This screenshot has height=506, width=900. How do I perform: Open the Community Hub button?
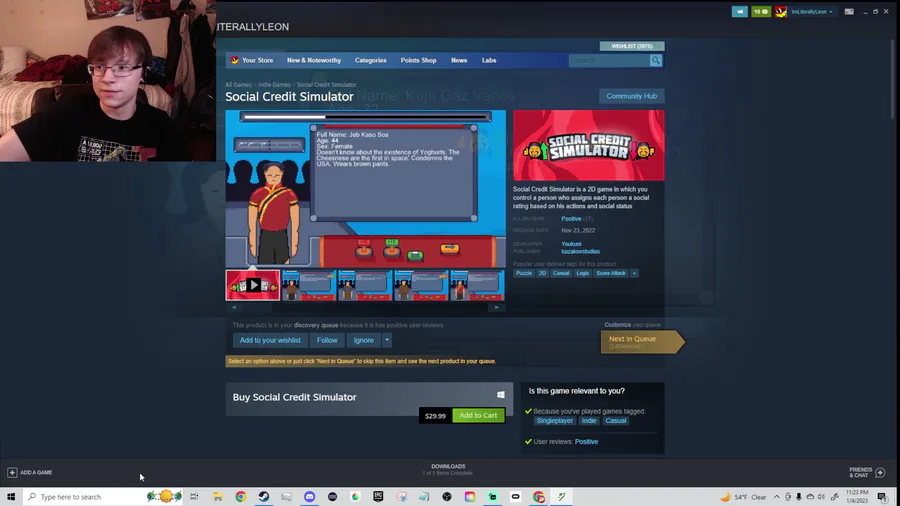pyautogui.click(x=631, y=96)
